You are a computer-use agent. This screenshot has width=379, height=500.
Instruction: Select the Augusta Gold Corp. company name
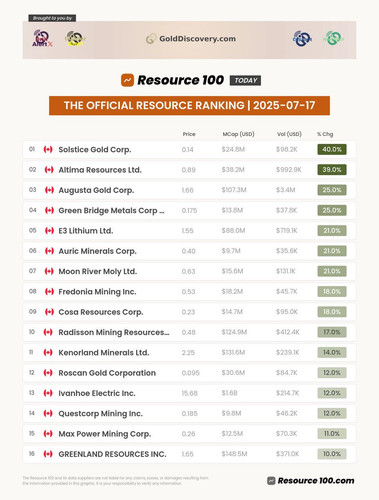pos(96,190)
